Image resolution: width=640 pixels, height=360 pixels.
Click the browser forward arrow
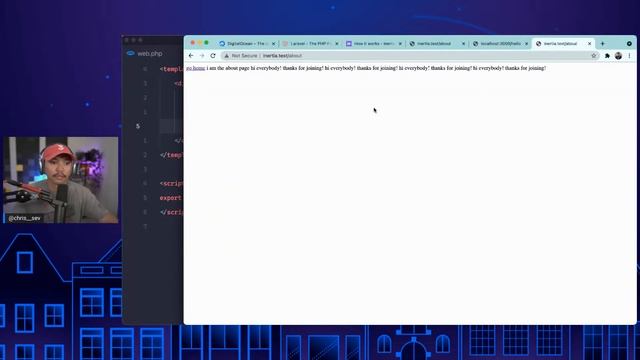click(202, 56)
